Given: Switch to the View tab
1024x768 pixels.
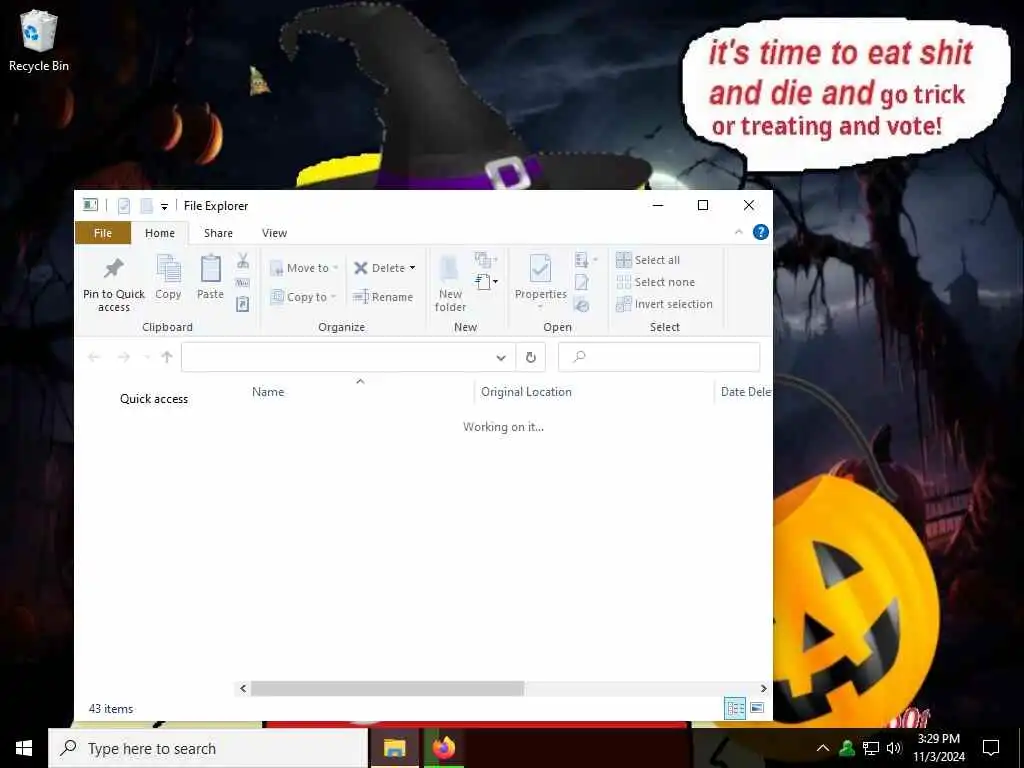Looking at the screenshot, I should tap(274, 233).
